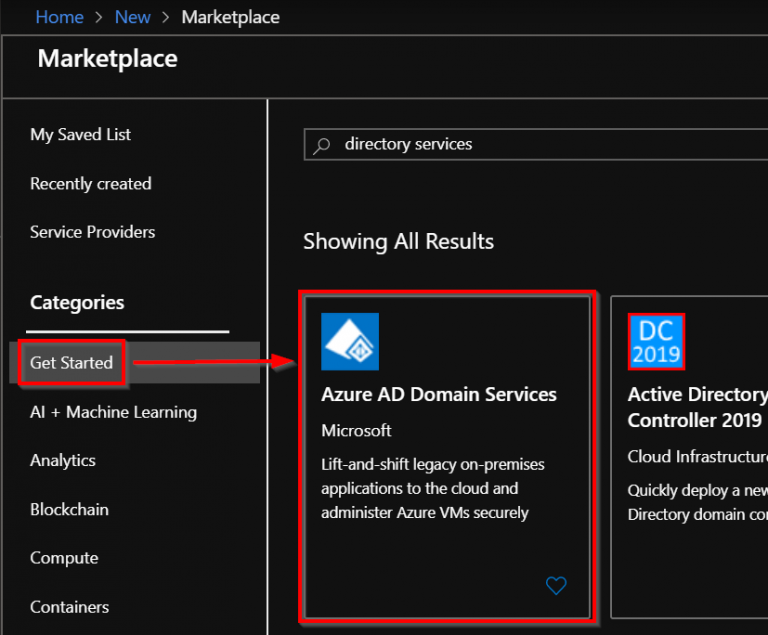Select the Blockchain category
Screen dimensions: 768x635
click(x=69, y=510)
